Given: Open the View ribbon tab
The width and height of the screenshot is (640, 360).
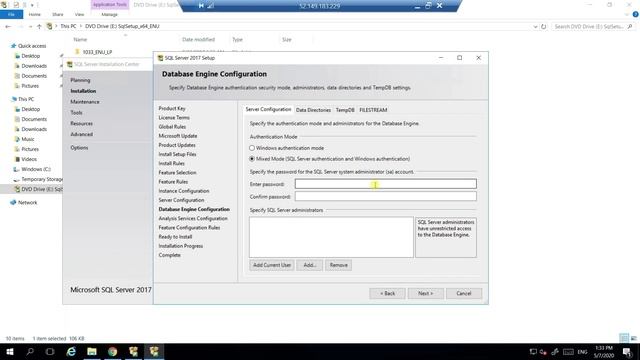Looking at the screenshot, I should click(x=79, y=15).
